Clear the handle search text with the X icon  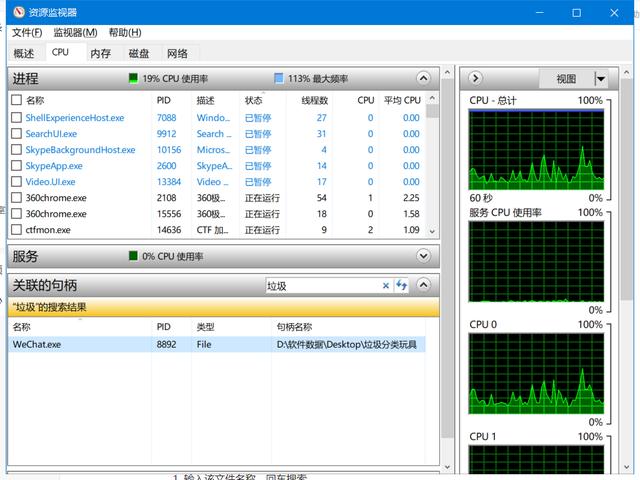tap(386, 286)
